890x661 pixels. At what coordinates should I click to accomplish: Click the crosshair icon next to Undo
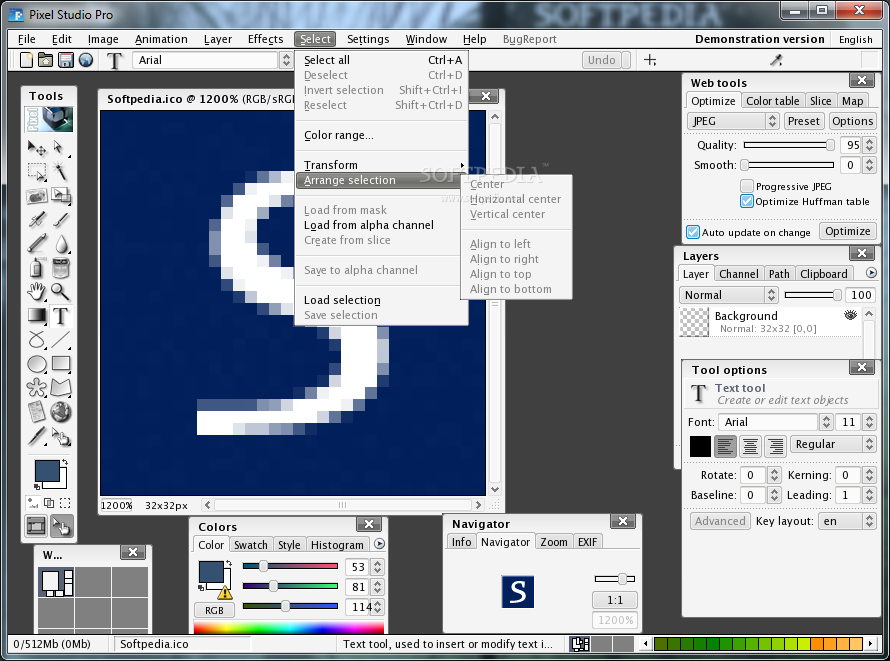(650, 60)
